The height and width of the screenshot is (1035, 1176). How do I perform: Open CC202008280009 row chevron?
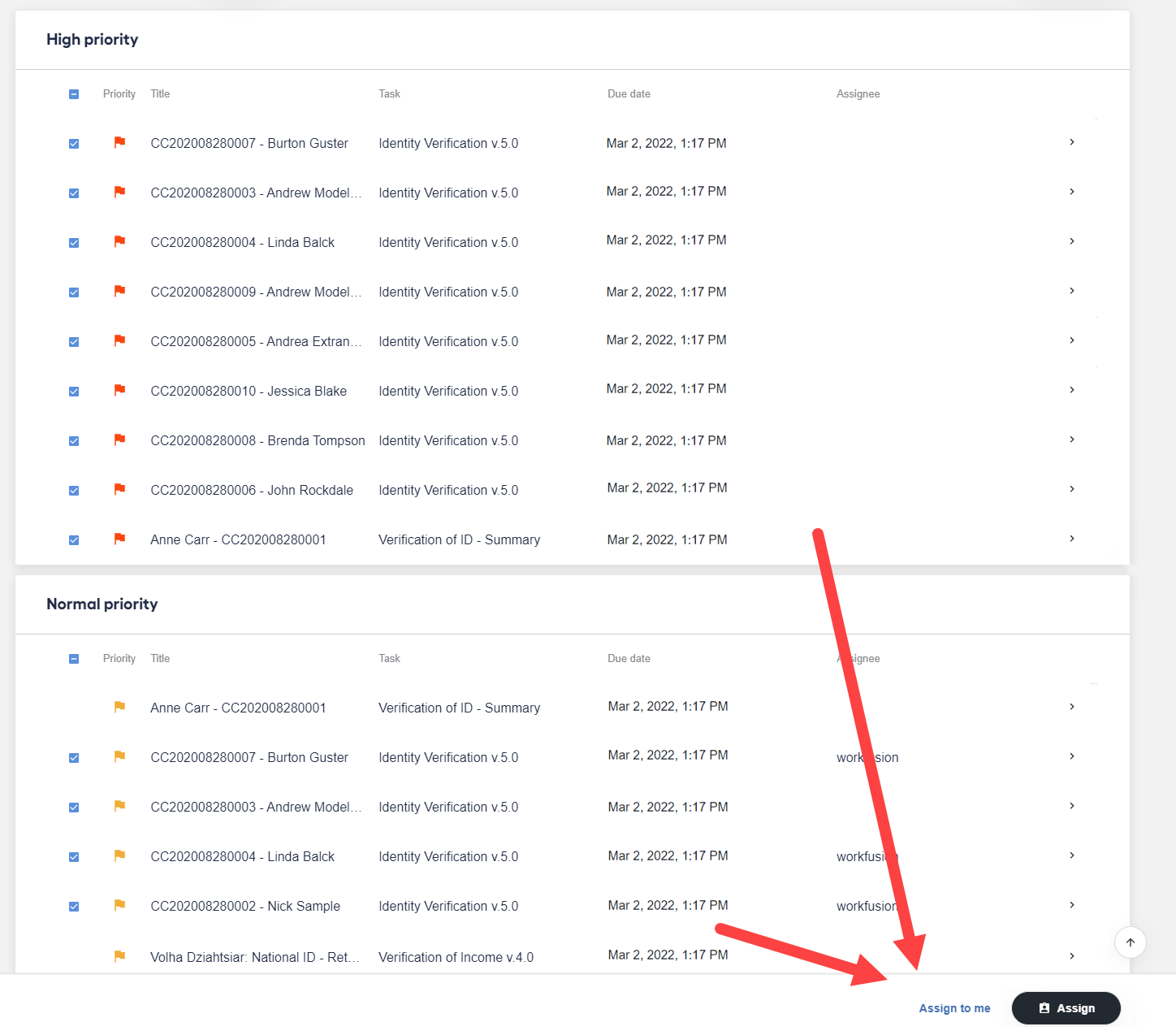(1072, 291)
